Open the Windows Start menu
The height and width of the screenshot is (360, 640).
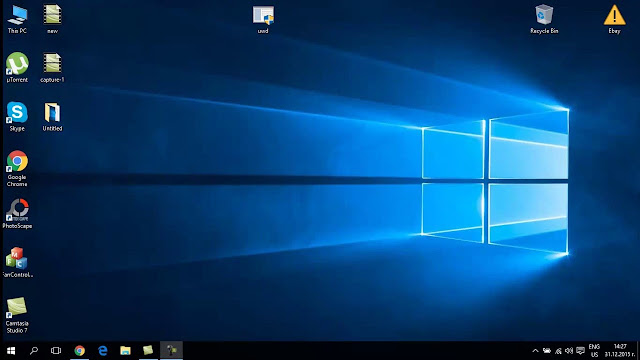11,351
